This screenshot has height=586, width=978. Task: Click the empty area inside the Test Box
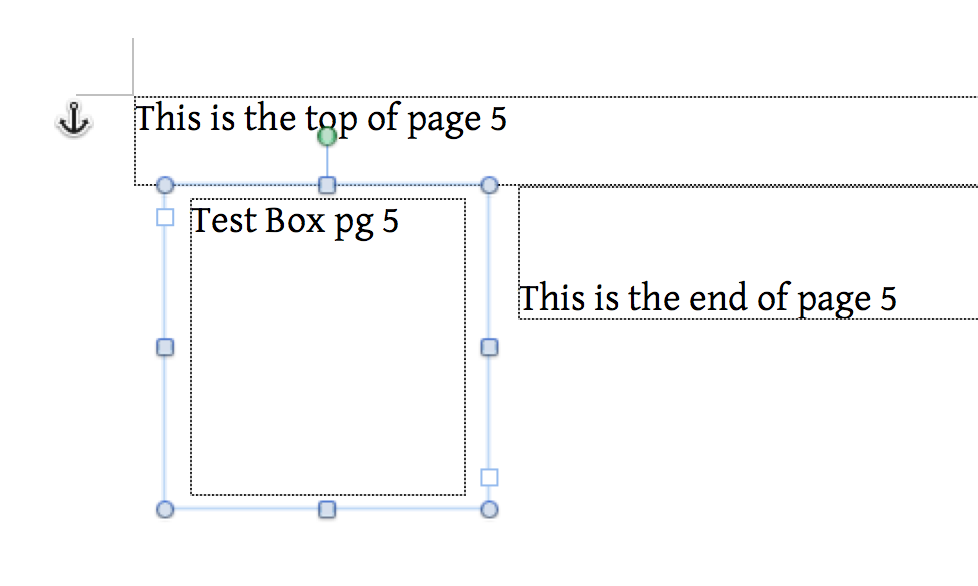(327, 368)
